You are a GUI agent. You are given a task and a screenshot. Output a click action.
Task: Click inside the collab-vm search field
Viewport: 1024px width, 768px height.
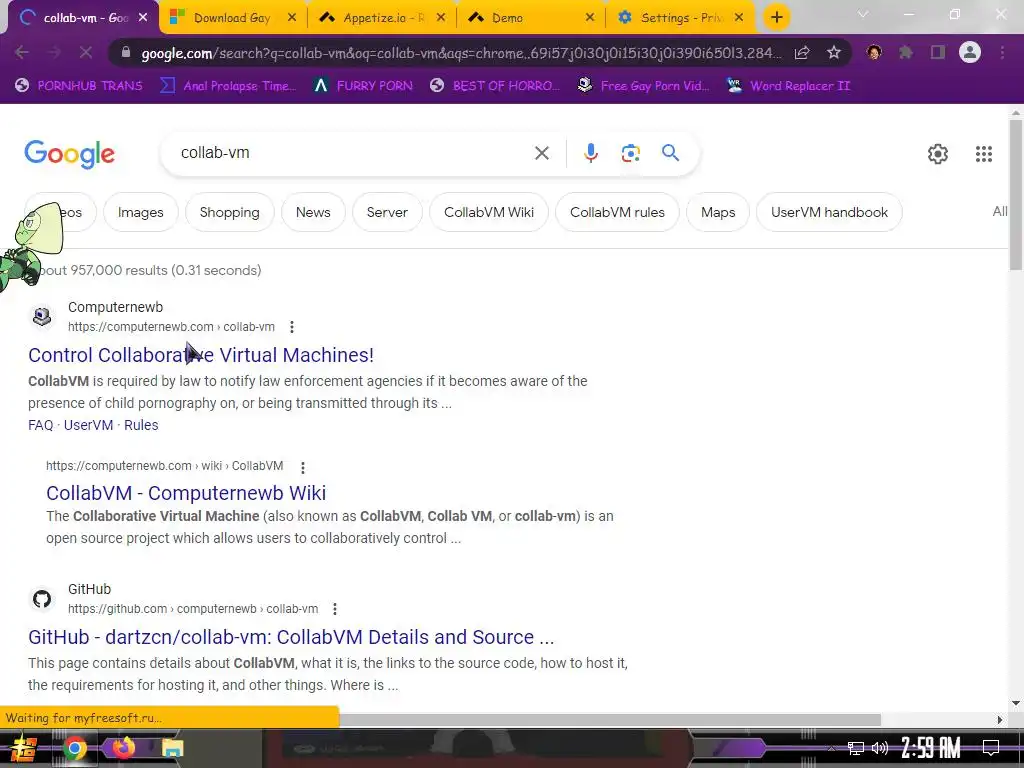coord(353,153)
